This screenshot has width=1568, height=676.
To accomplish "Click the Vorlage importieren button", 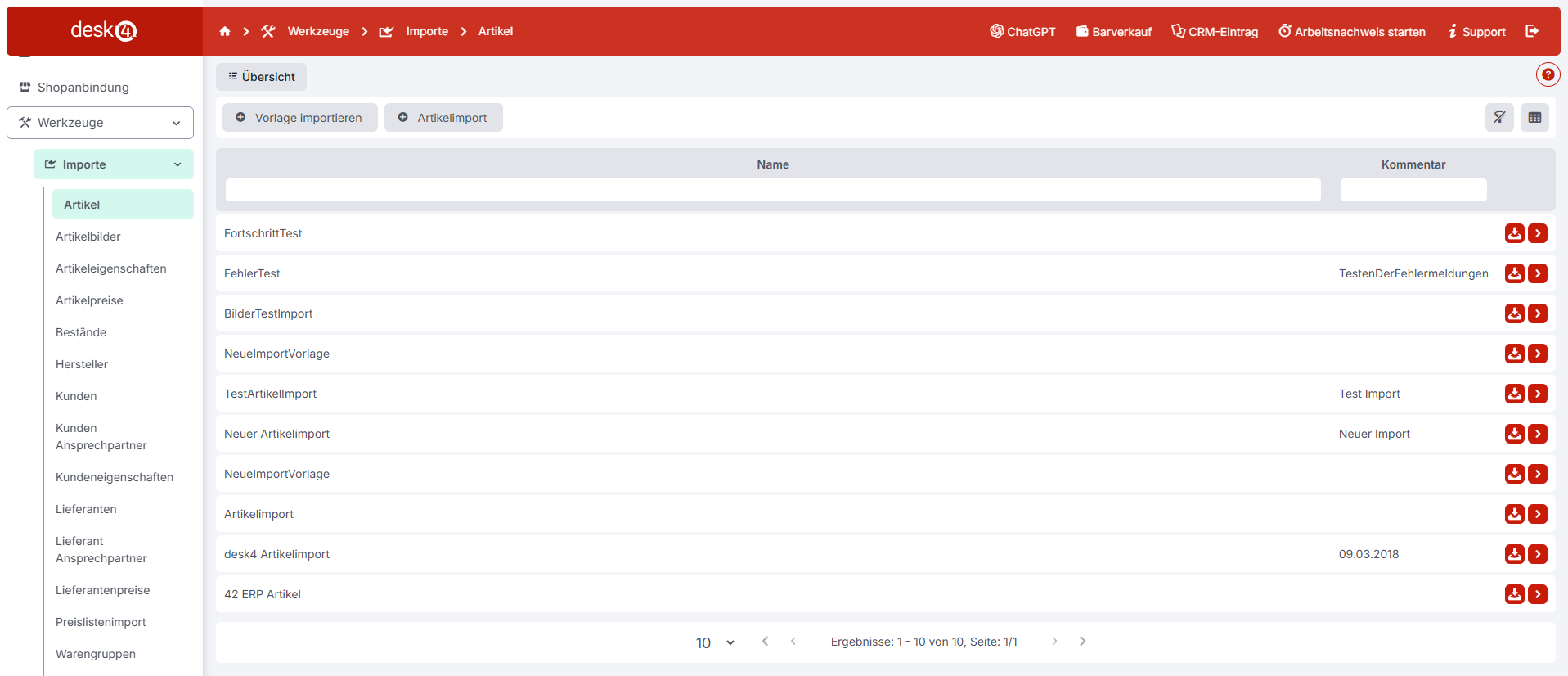I will click(300, 118).
